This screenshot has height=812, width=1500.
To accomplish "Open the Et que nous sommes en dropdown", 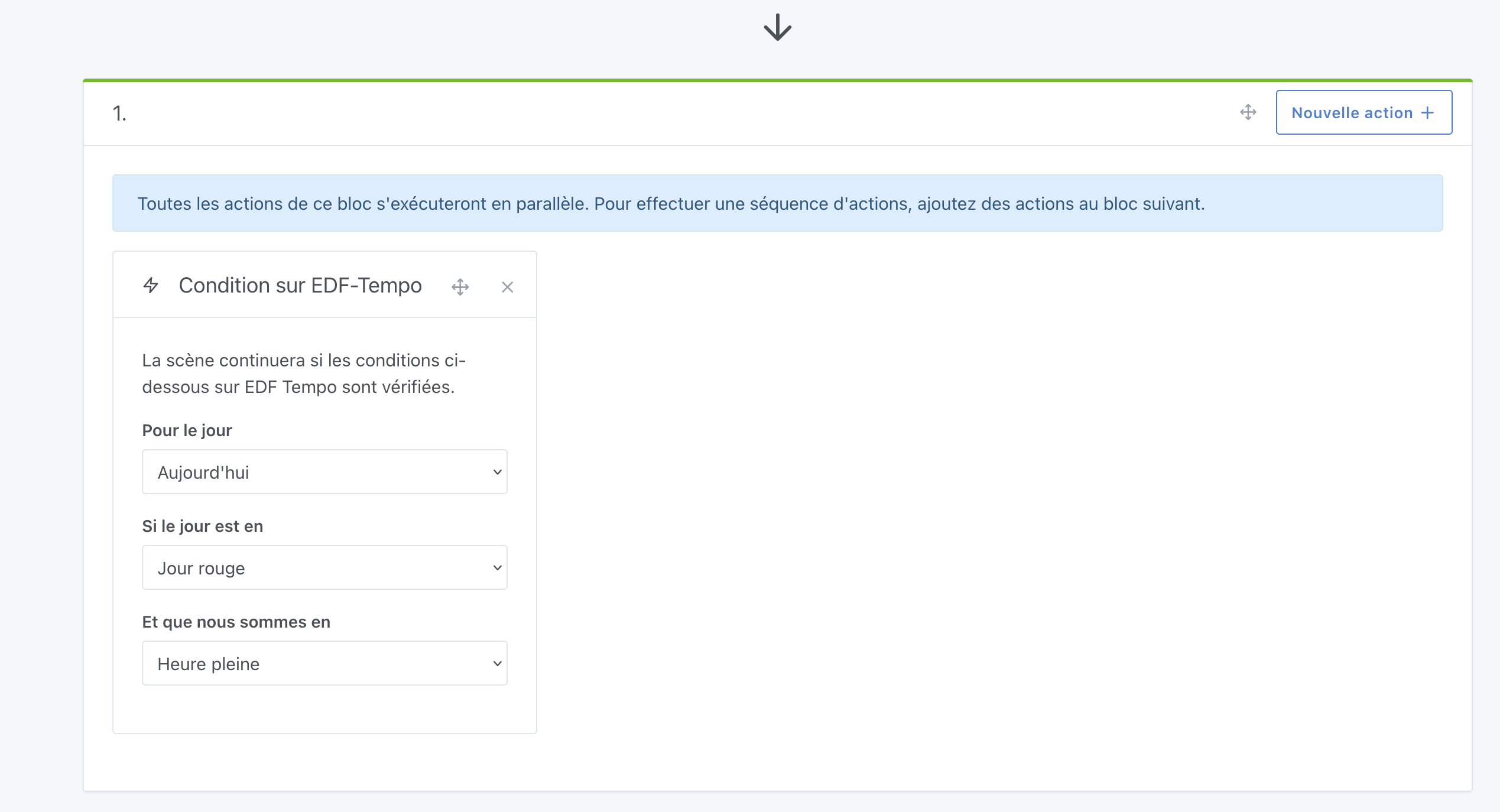I will coord(324,663).
